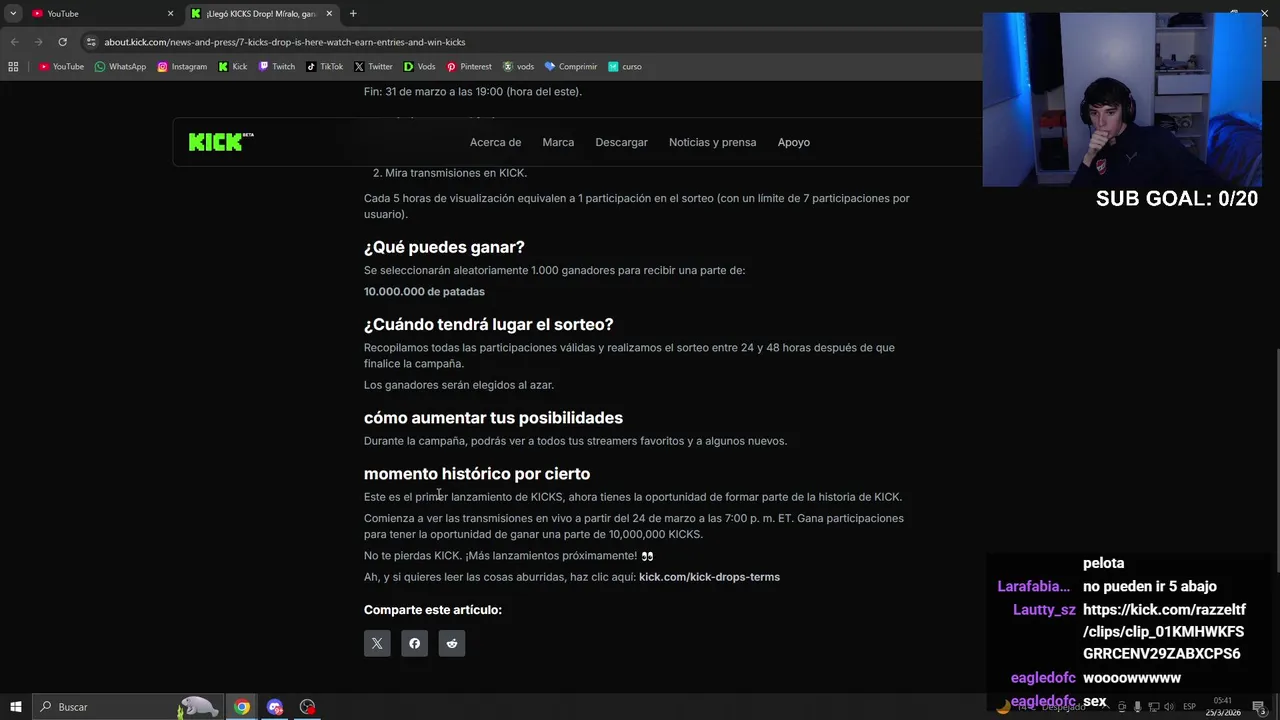The image size is (1280, 720).
Task: Click the microphone tray icon
Action: (x=1137, y=707)
